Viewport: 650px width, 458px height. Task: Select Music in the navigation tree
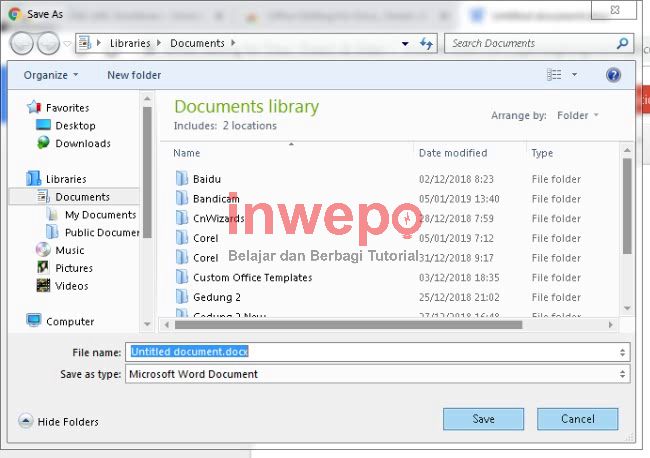click(70, 250)
